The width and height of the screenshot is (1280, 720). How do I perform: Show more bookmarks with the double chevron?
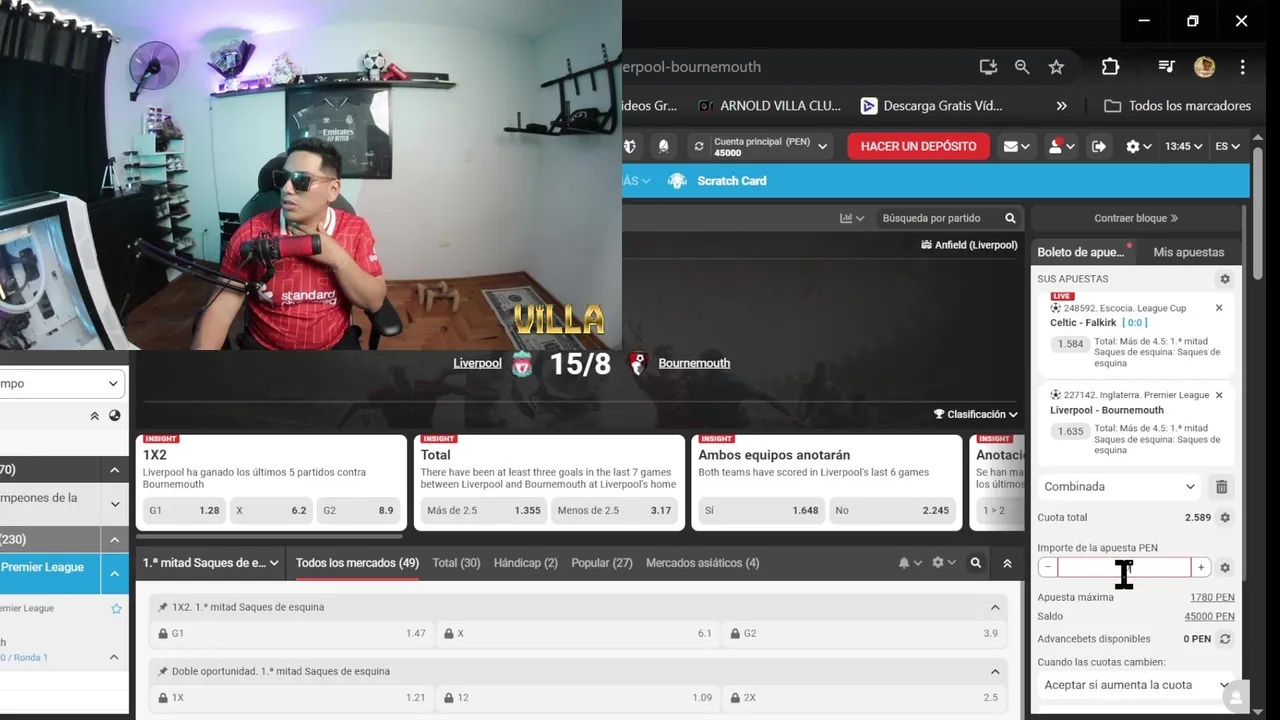(x=1062, y=105)
